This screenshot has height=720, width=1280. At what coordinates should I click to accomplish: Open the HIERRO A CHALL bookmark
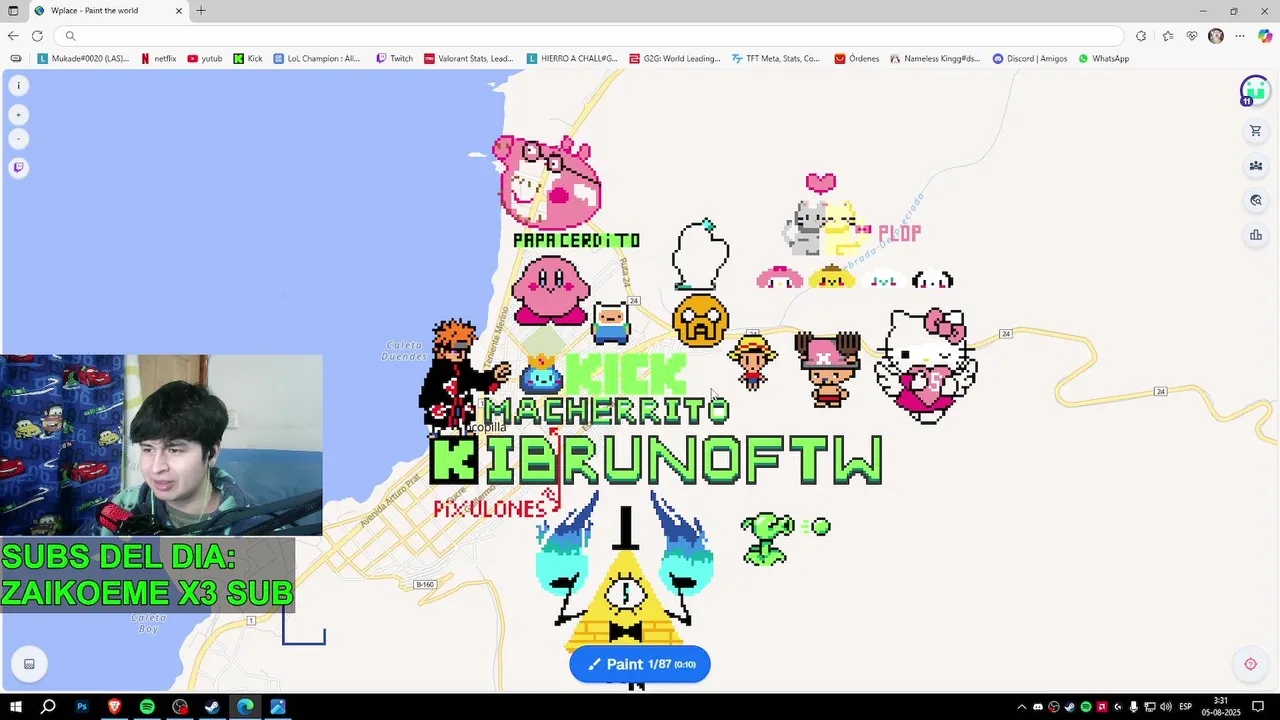click(x=572, y=59)
